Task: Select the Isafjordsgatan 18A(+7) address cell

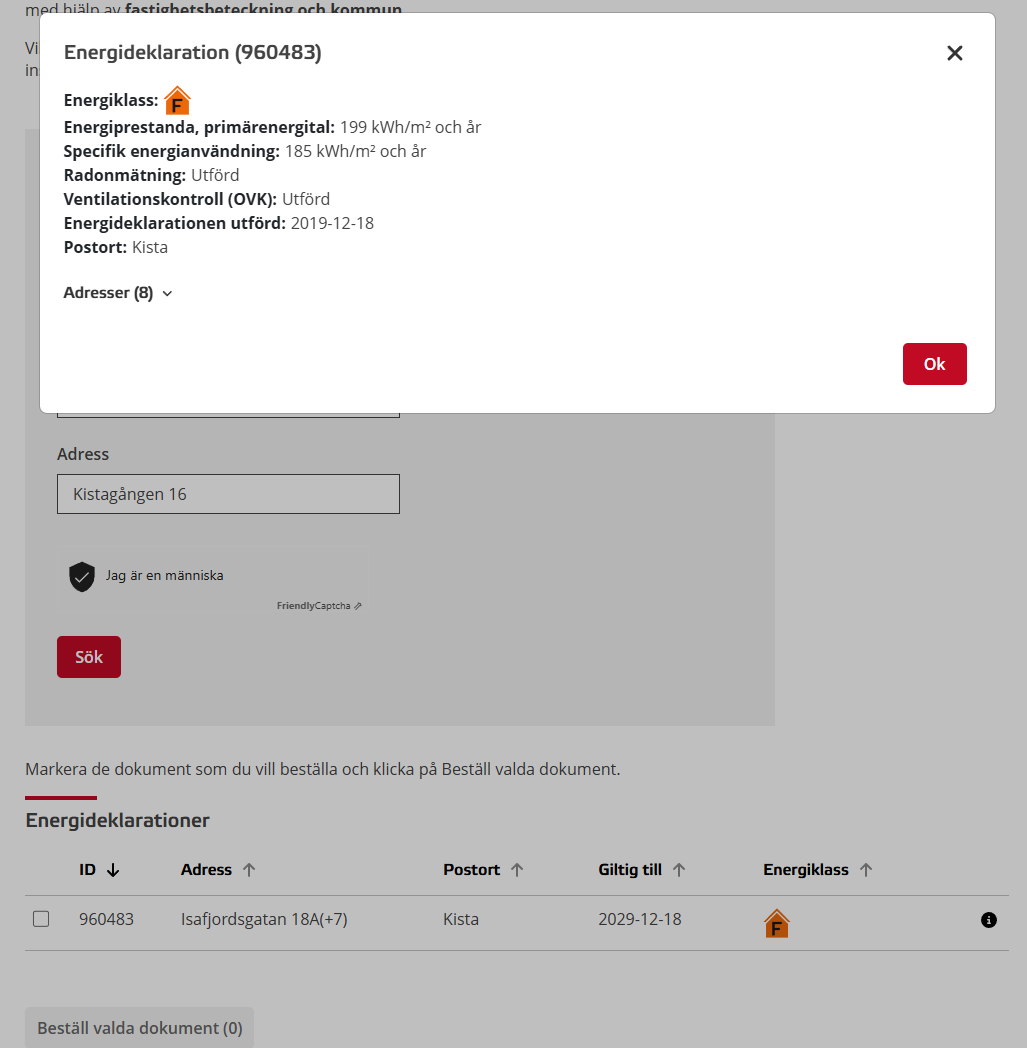Action: pyautogui.click(x=264, y=919)
